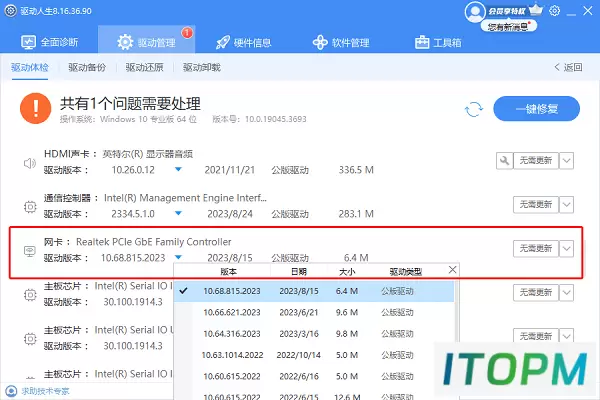Open the 工具箱 tab
600x400 pixels.
coord(438,42)
